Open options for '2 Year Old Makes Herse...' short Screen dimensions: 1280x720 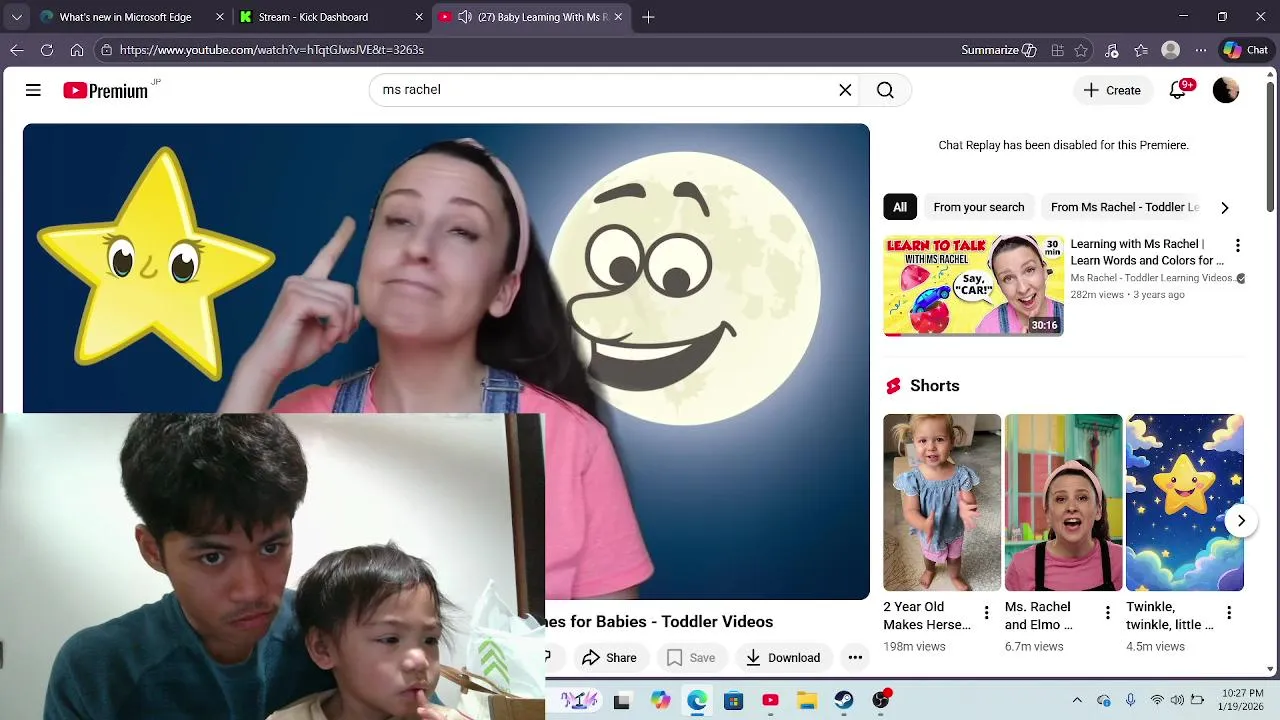click(986, 613)
